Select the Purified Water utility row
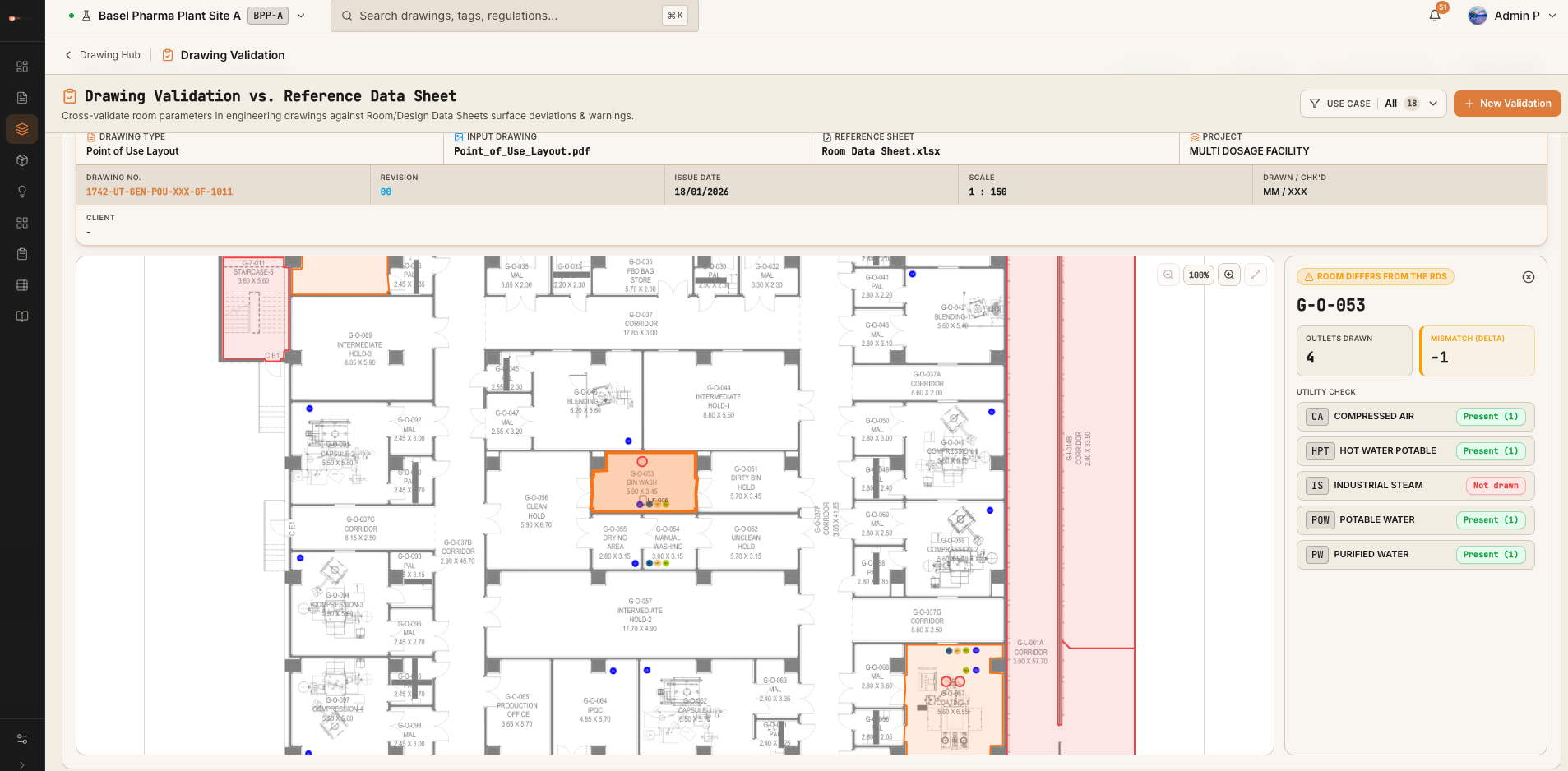The height and width of the screenshot is (771, 1568). tap(1416, 555)
